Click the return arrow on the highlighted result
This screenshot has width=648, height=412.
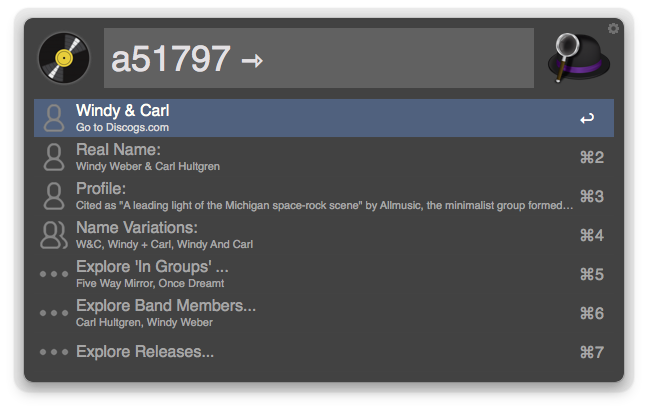587,119
